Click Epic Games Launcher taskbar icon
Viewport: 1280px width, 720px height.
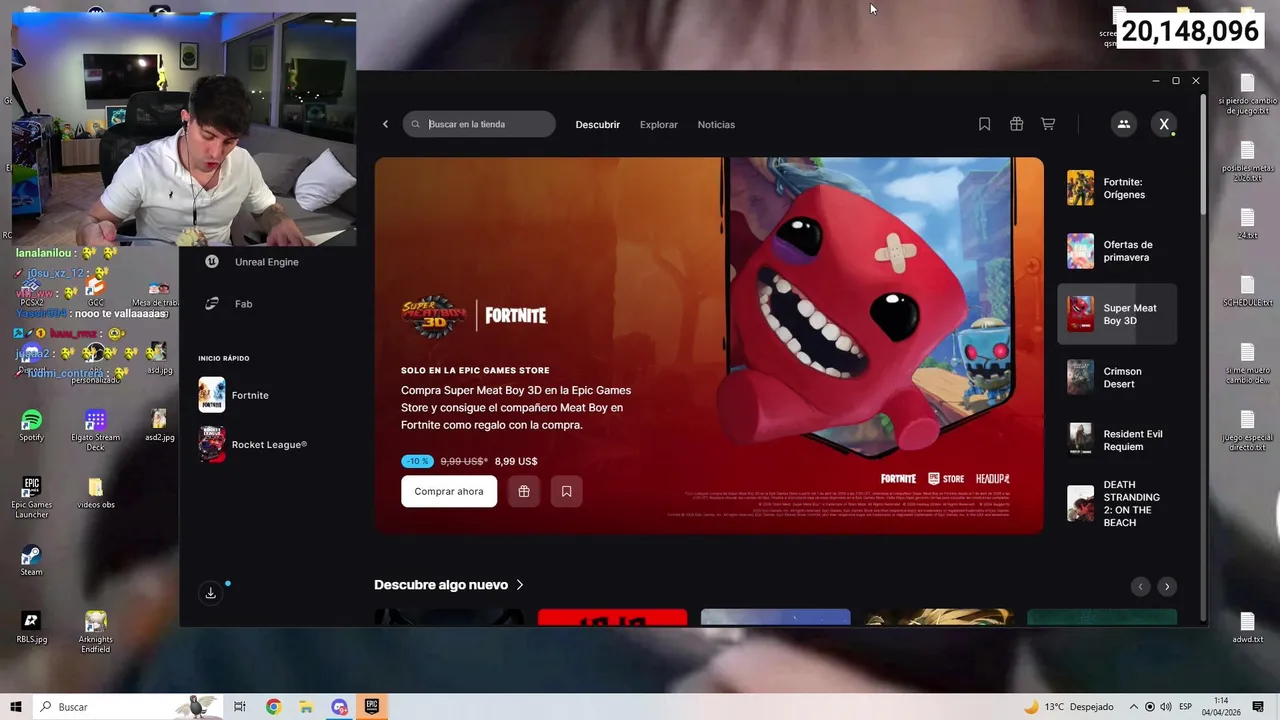tap(372, 707)
